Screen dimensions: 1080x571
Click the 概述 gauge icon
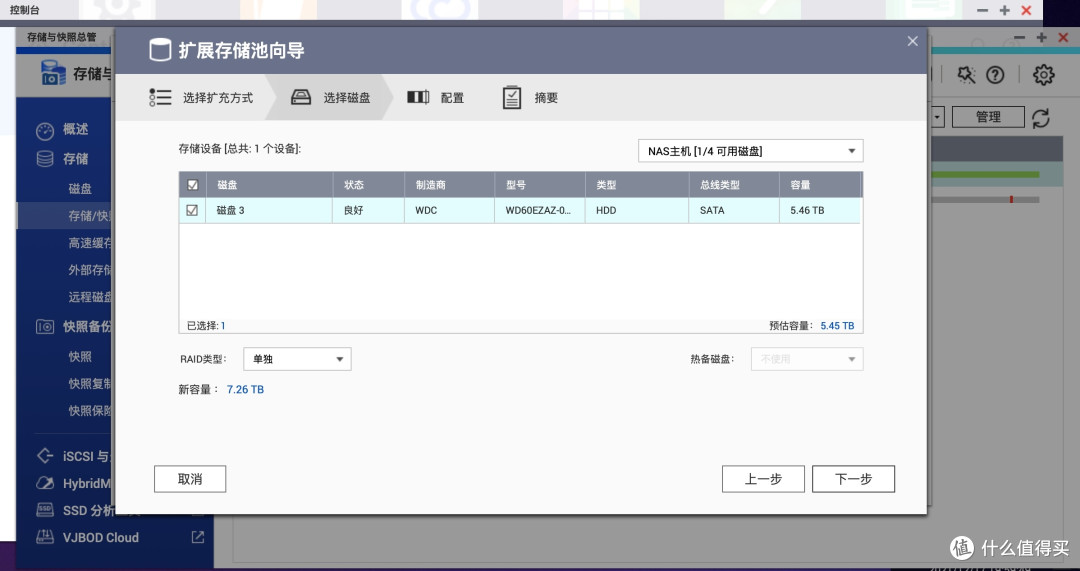click(45, 131)
